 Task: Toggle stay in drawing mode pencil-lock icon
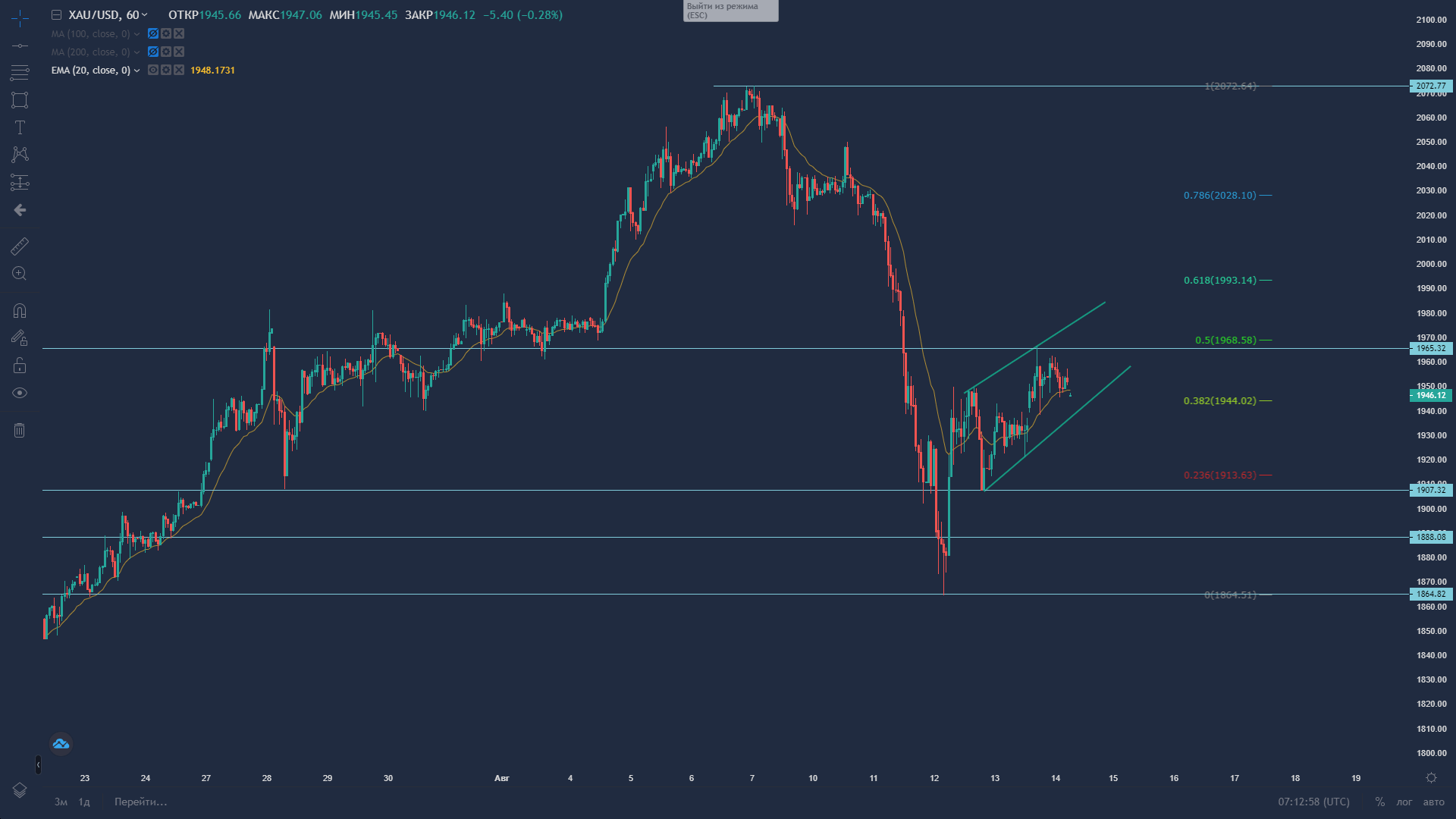click(x=20, y=338)
